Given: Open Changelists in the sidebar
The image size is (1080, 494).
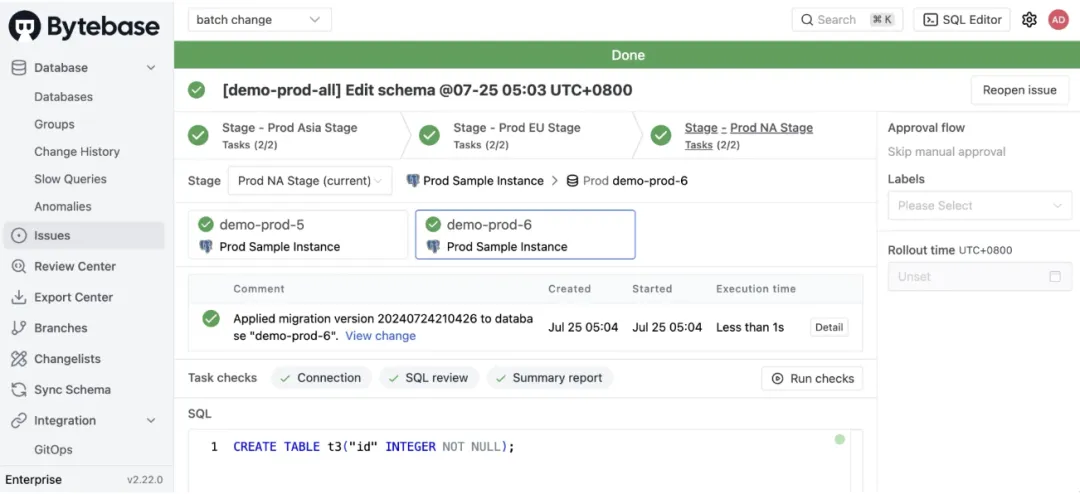Looking at the screenshot, I should pos(67,359).
